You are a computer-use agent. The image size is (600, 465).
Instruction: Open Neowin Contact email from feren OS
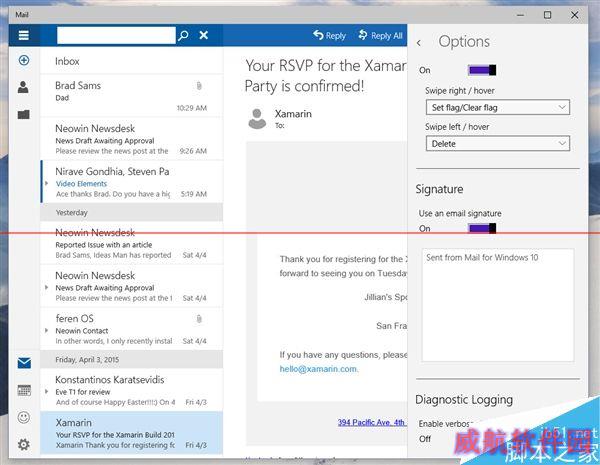pos(132,328)
